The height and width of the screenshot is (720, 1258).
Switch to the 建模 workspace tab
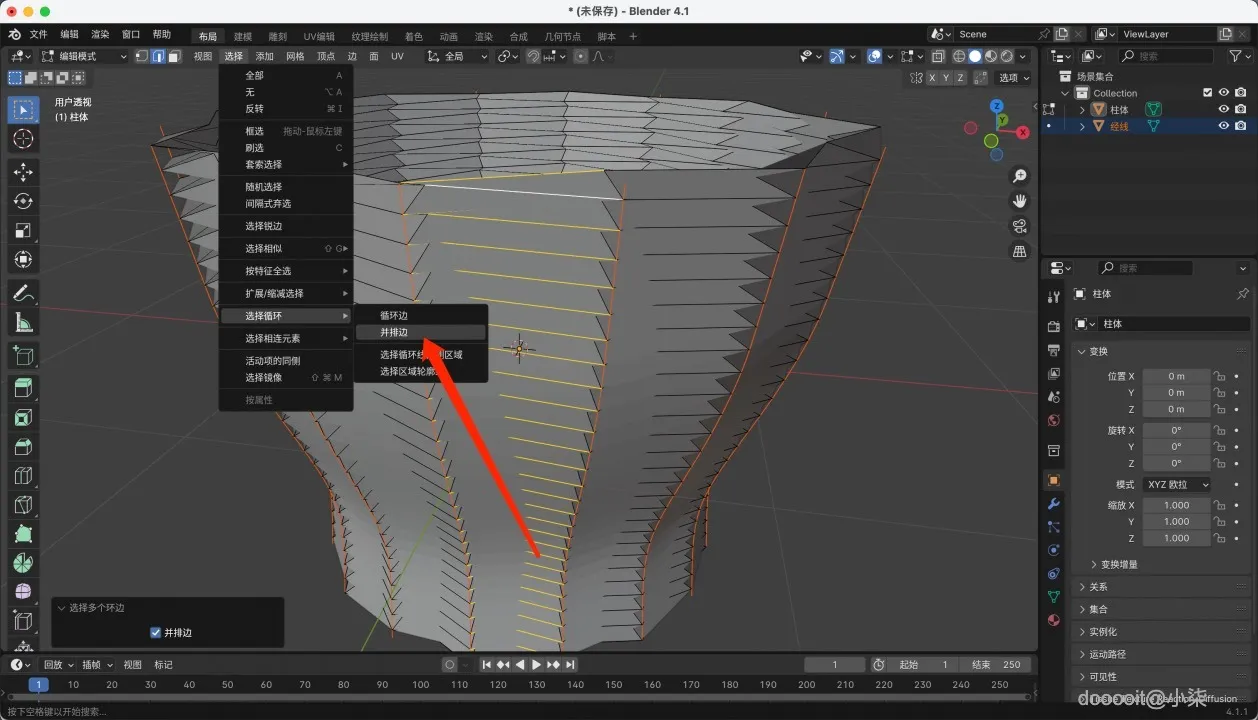point(241,36)
